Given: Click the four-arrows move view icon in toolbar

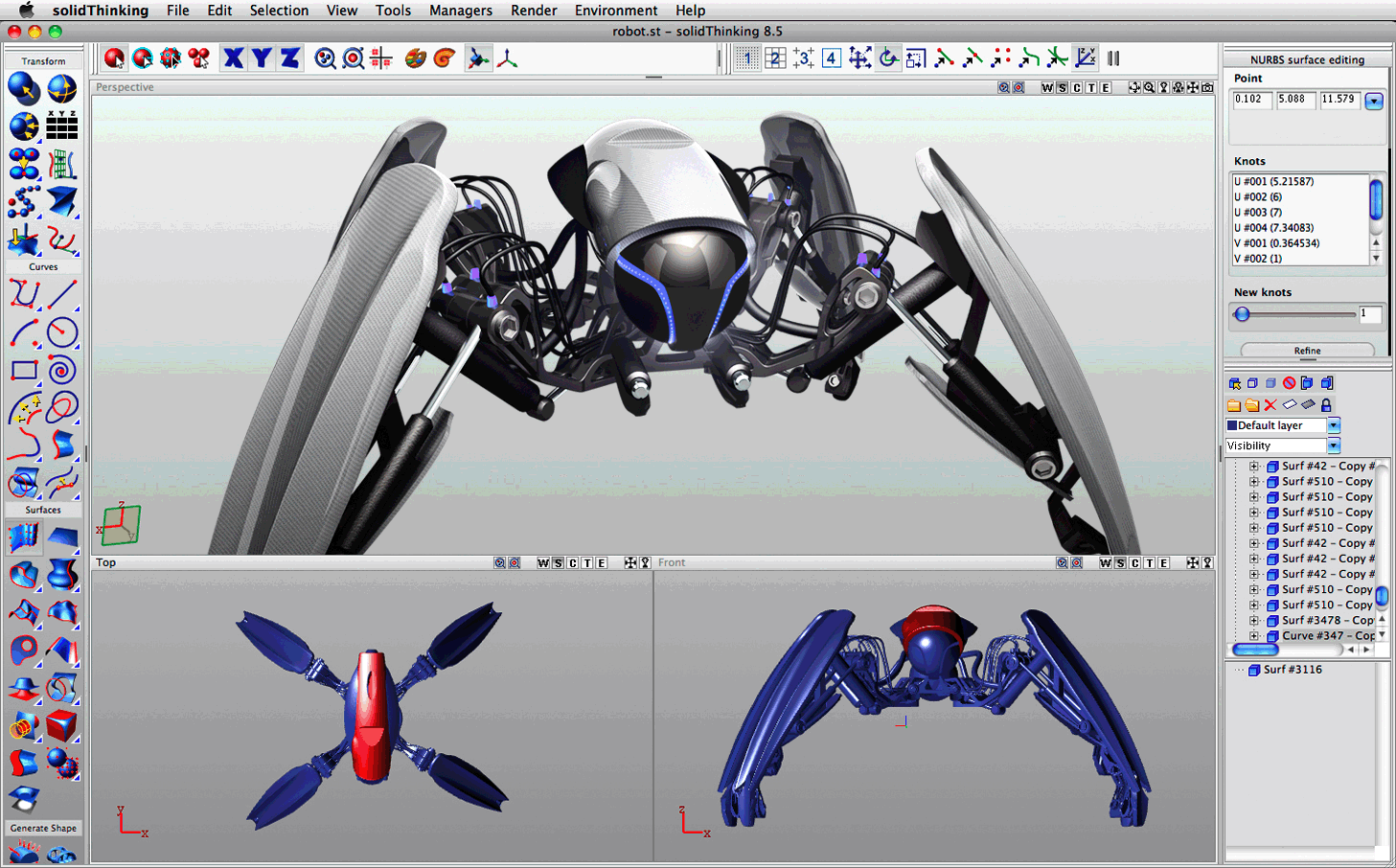Looking at the screenshot, I should [859, 58].
